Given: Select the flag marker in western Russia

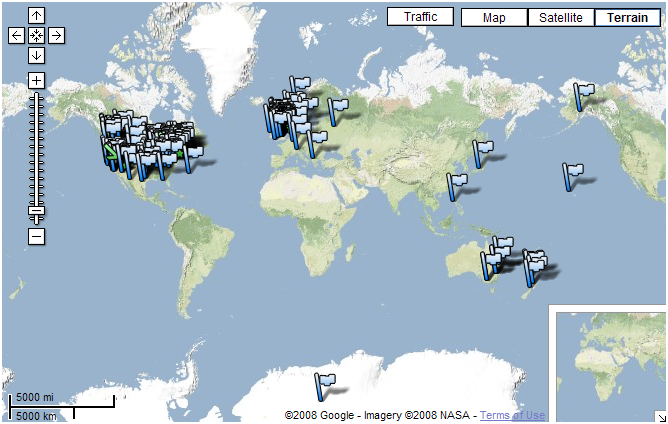Looking at the screenshot, I should 338,112.
